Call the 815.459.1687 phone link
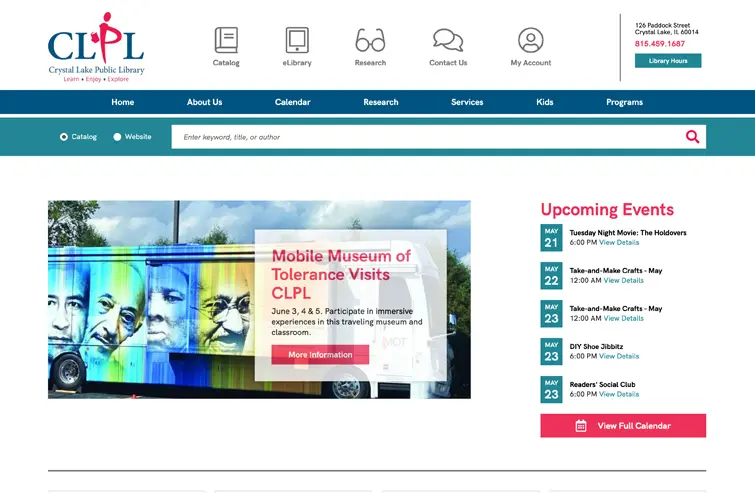This screenshot has height=493, width=755. pyautogui.click(x=660, y=44)
